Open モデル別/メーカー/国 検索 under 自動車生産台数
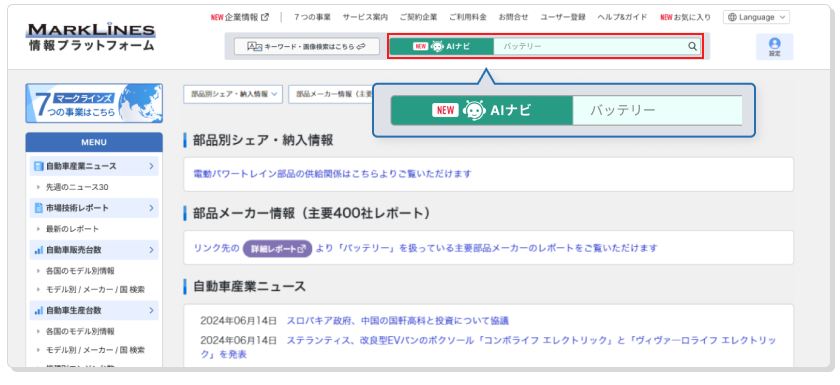This screenshot has height=385, width=840. [x=95, y=350]
